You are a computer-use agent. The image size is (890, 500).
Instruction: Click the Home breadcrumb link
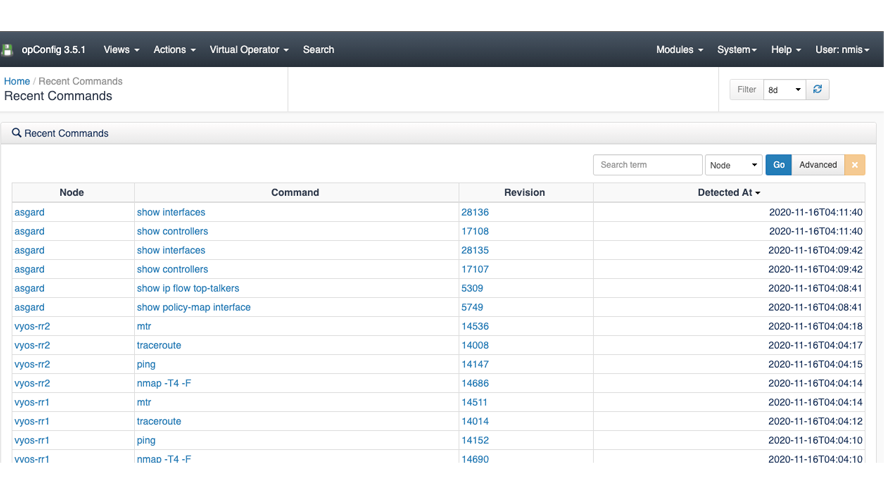click(17, 81)
